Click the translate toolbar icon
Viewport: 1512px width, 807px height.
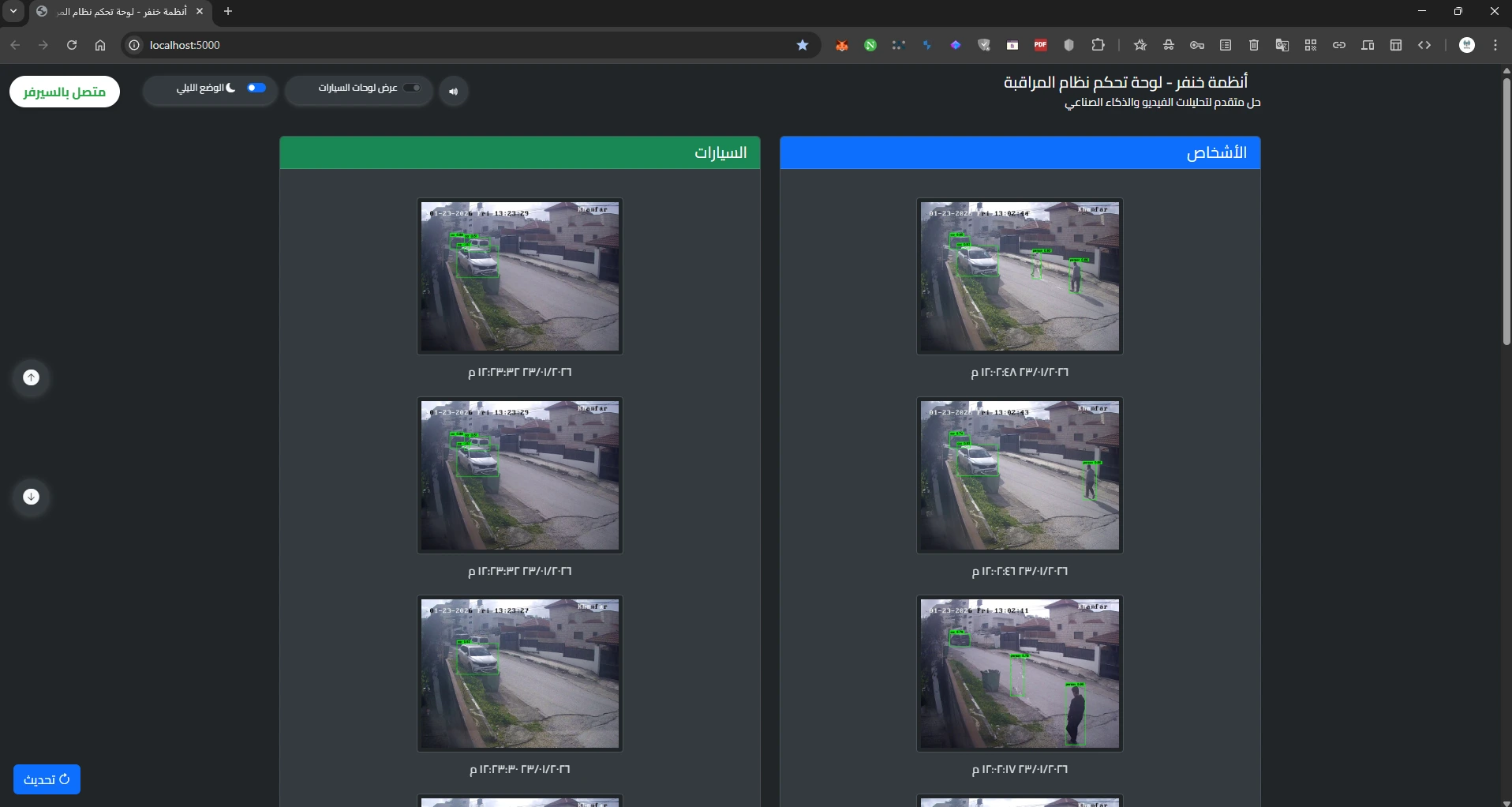coord(1282,46)
